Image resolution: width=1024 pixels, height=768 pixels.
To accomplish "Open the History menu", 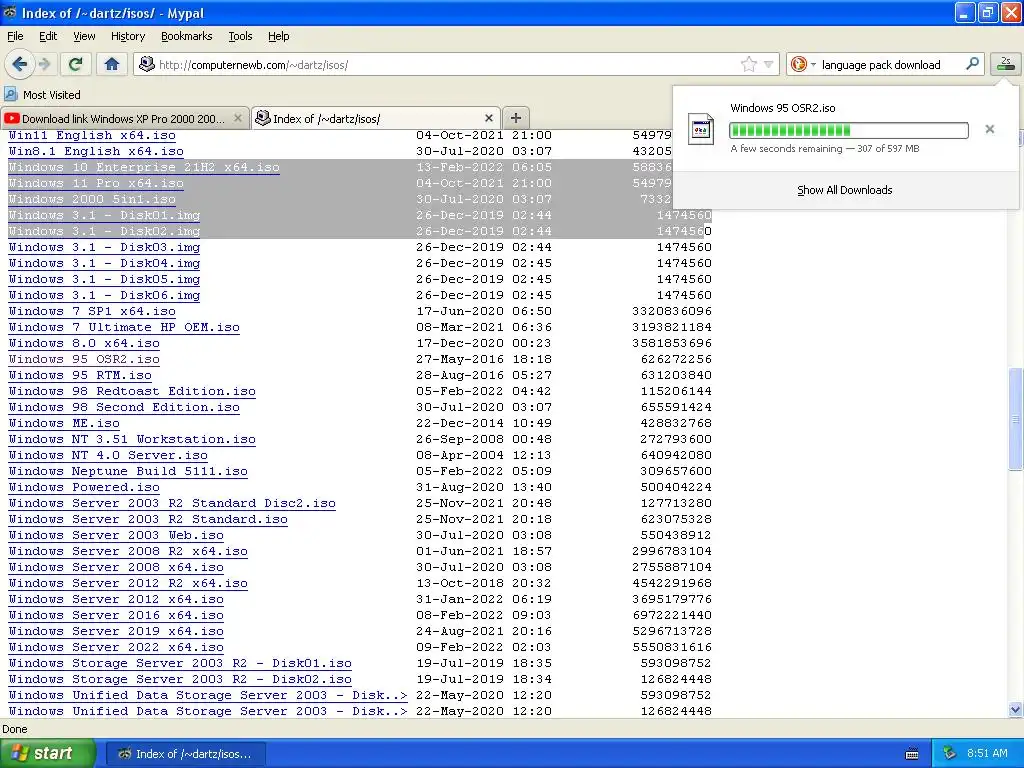I will 128,36.
